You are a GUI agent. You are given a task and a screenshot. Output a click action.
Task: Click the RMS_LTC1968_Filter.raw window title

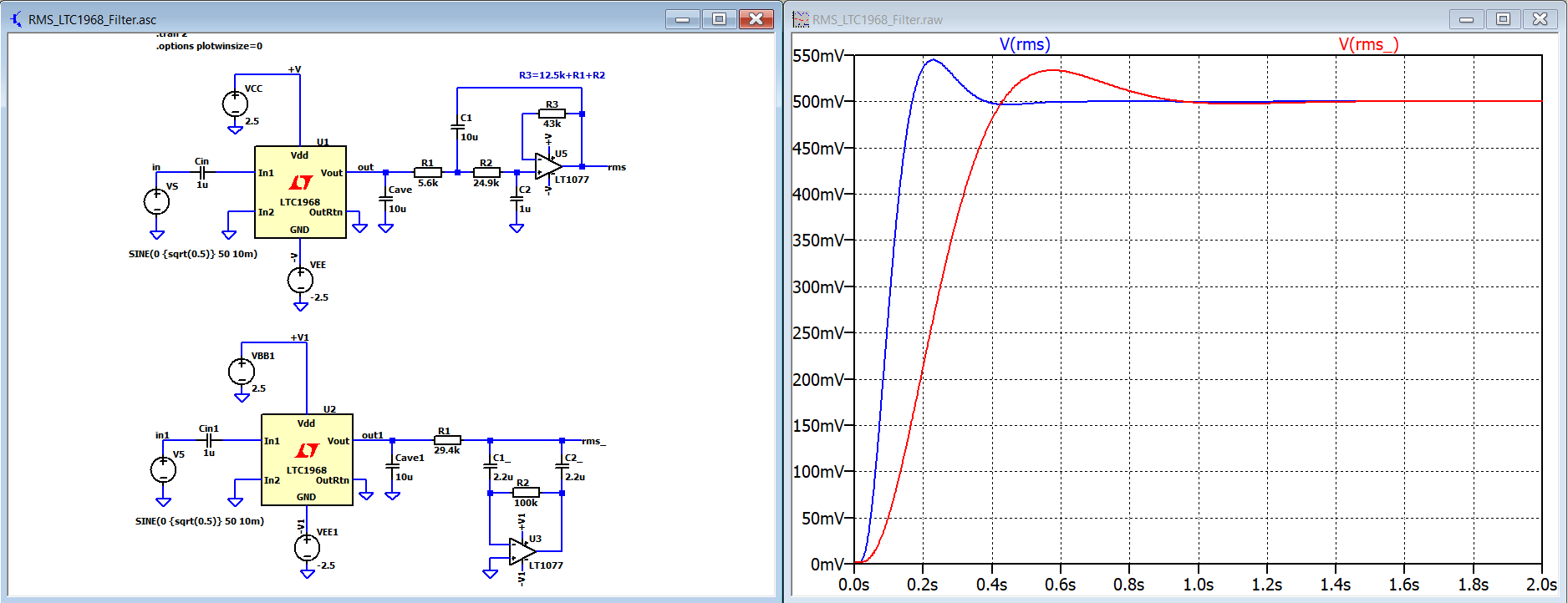878,19
